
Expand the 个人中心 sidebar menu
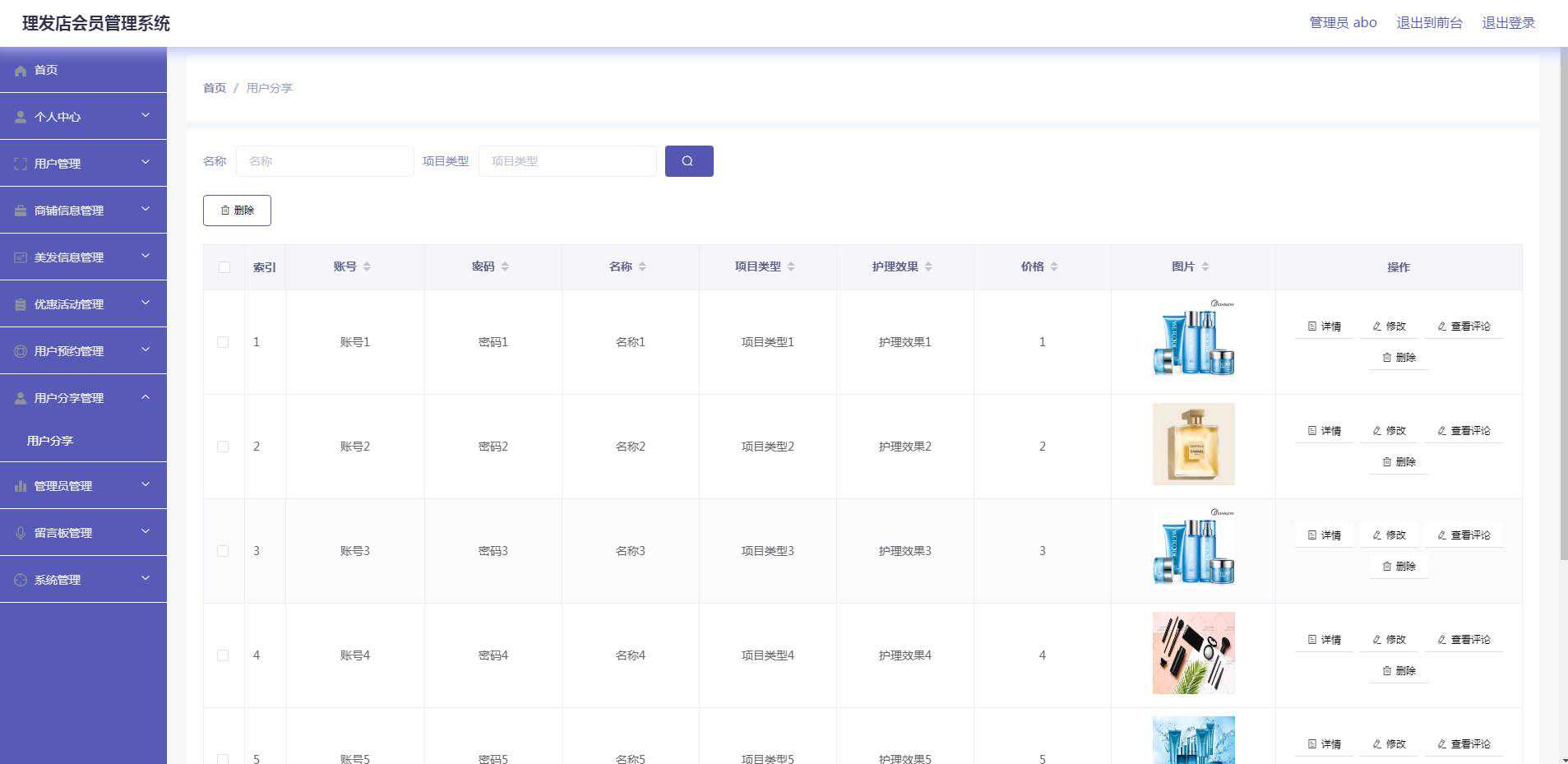[83, 117]
